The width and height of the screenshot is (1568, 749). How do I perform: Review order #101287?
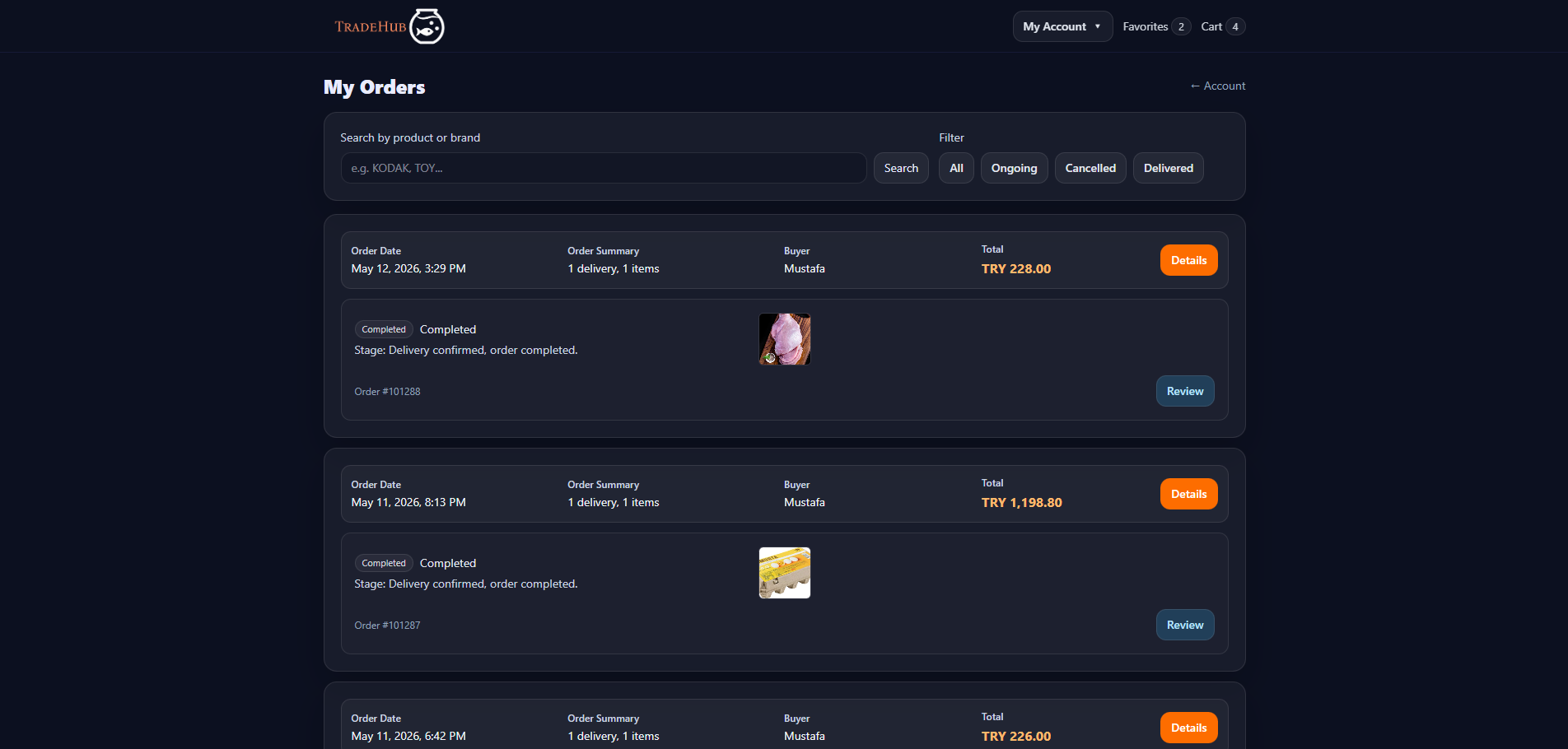click(x=1185, y=625)
